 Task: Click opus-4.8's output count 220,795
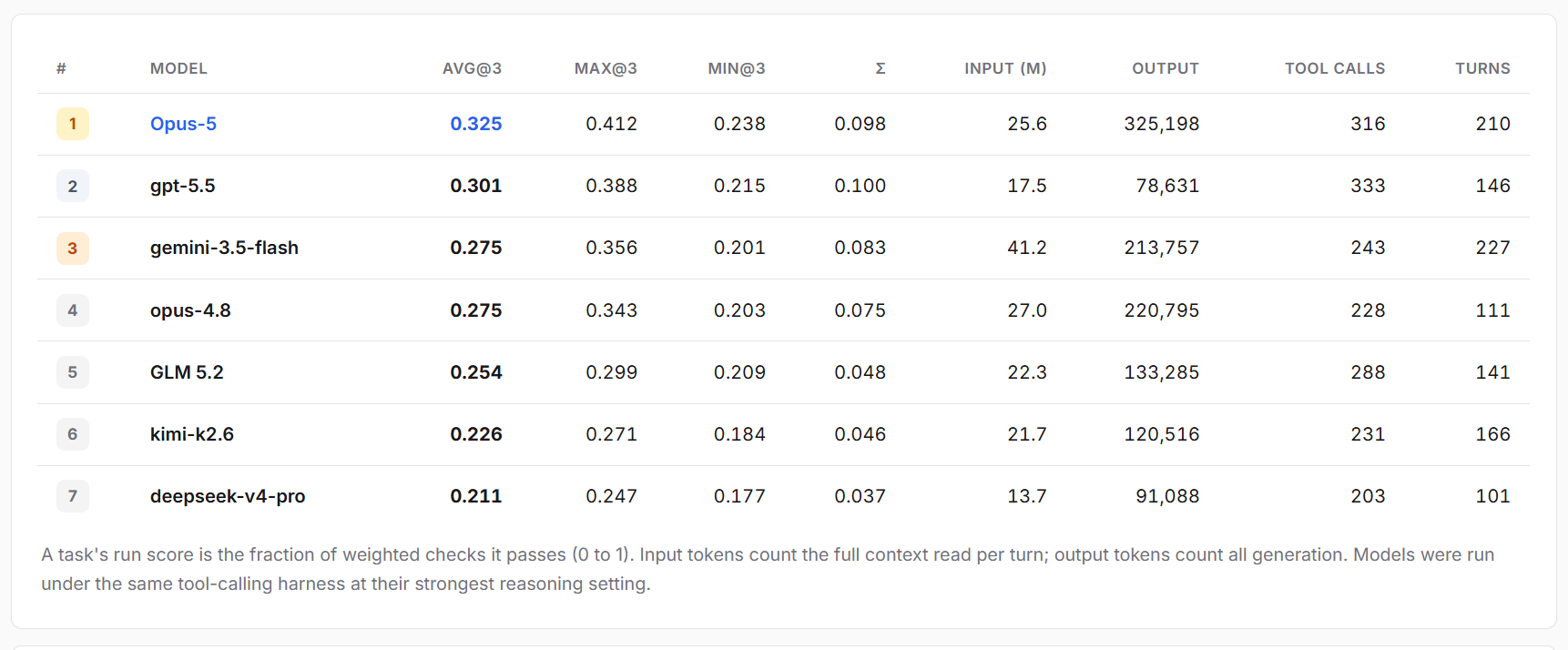(x=1162, y=310)
